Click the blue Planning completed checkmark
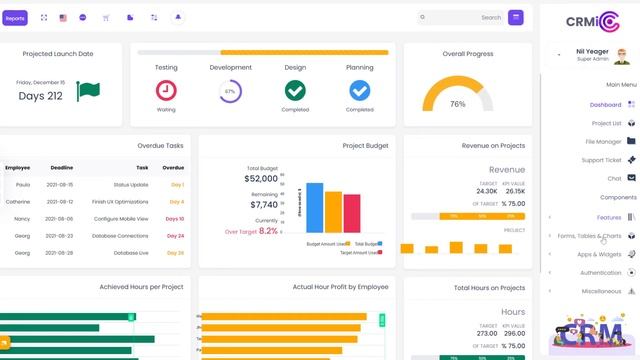 [x=360, y=90]
